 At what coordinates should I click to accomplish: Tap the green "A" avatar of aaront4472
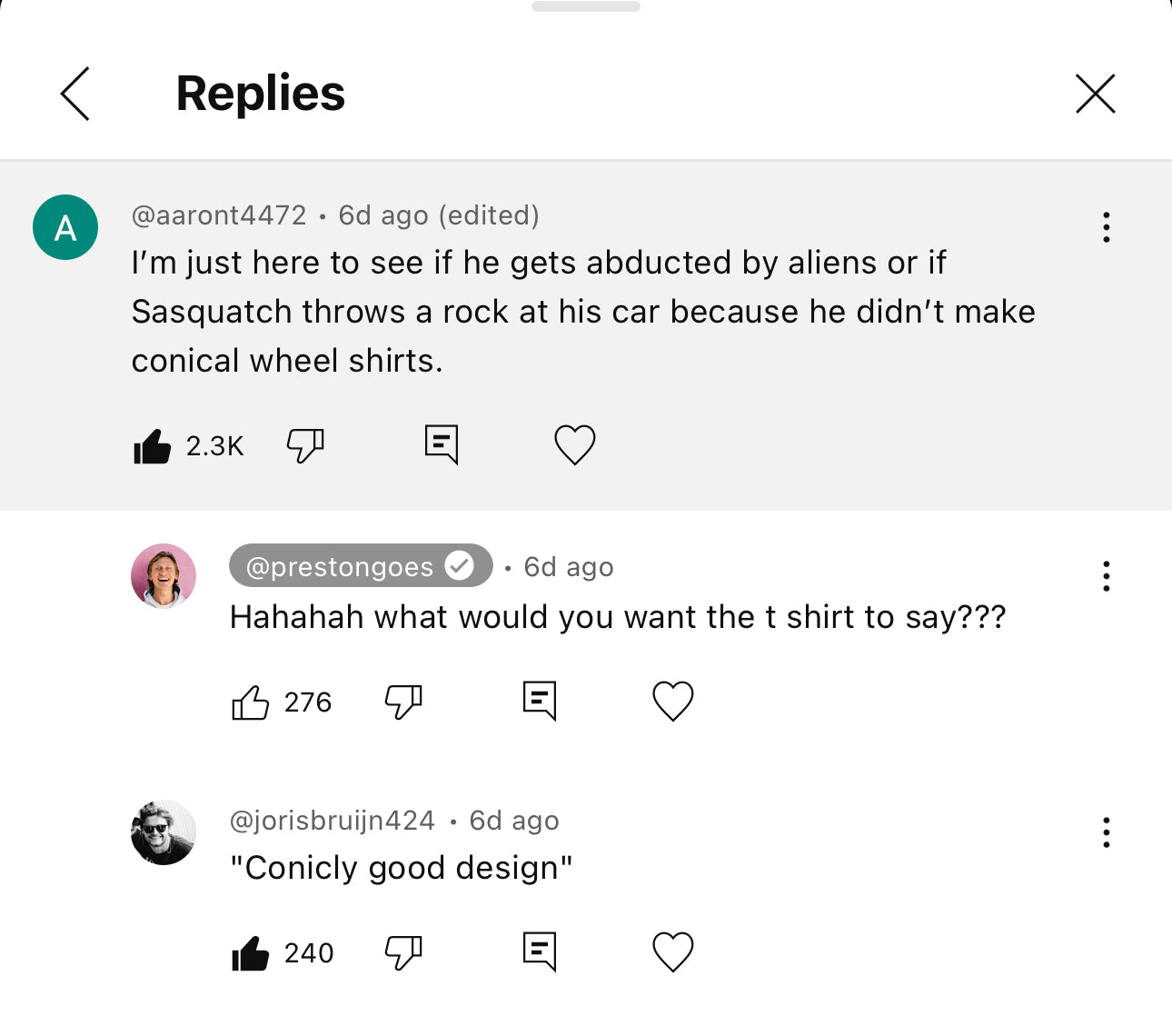click(65, 227)
